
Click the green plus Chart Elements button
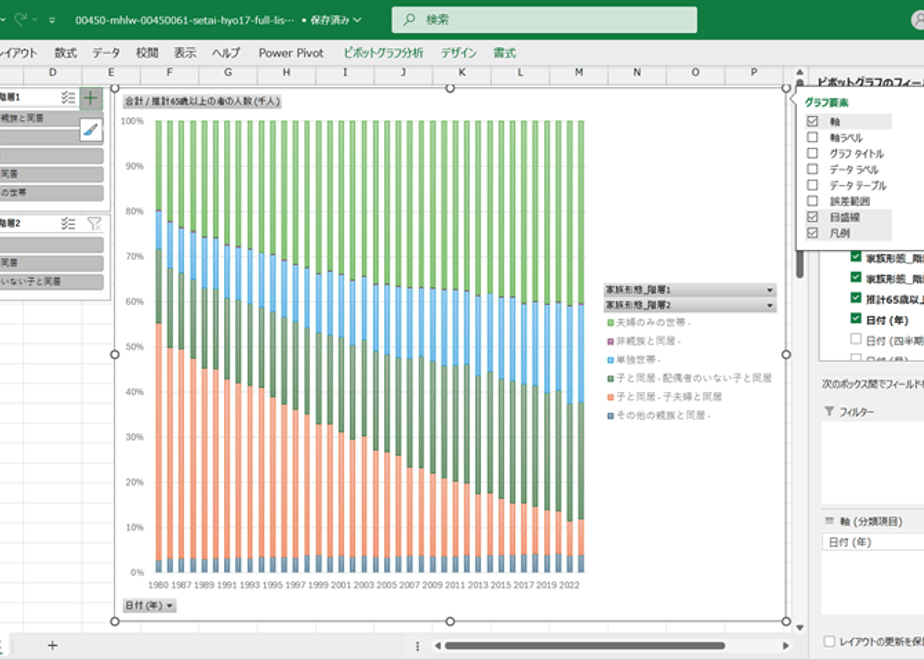pyautogui.click(x=91, y=98)
